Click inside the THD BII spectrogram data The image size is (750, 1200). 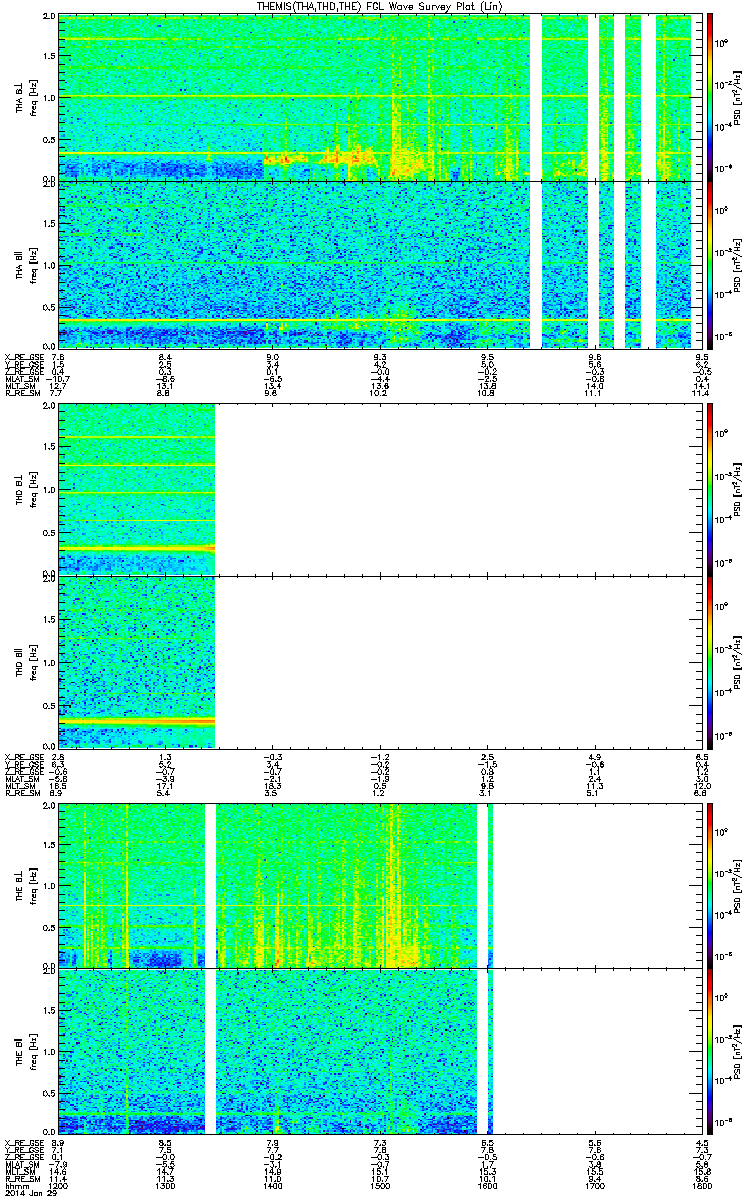(x=137, y=661)
